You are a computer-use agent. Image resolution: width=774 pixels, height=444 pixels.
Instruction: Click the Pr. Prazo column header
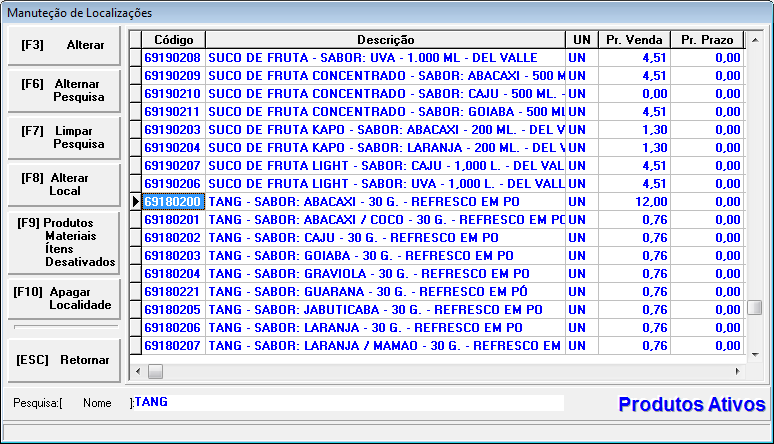pyautogui.click(x=706, y=39)
